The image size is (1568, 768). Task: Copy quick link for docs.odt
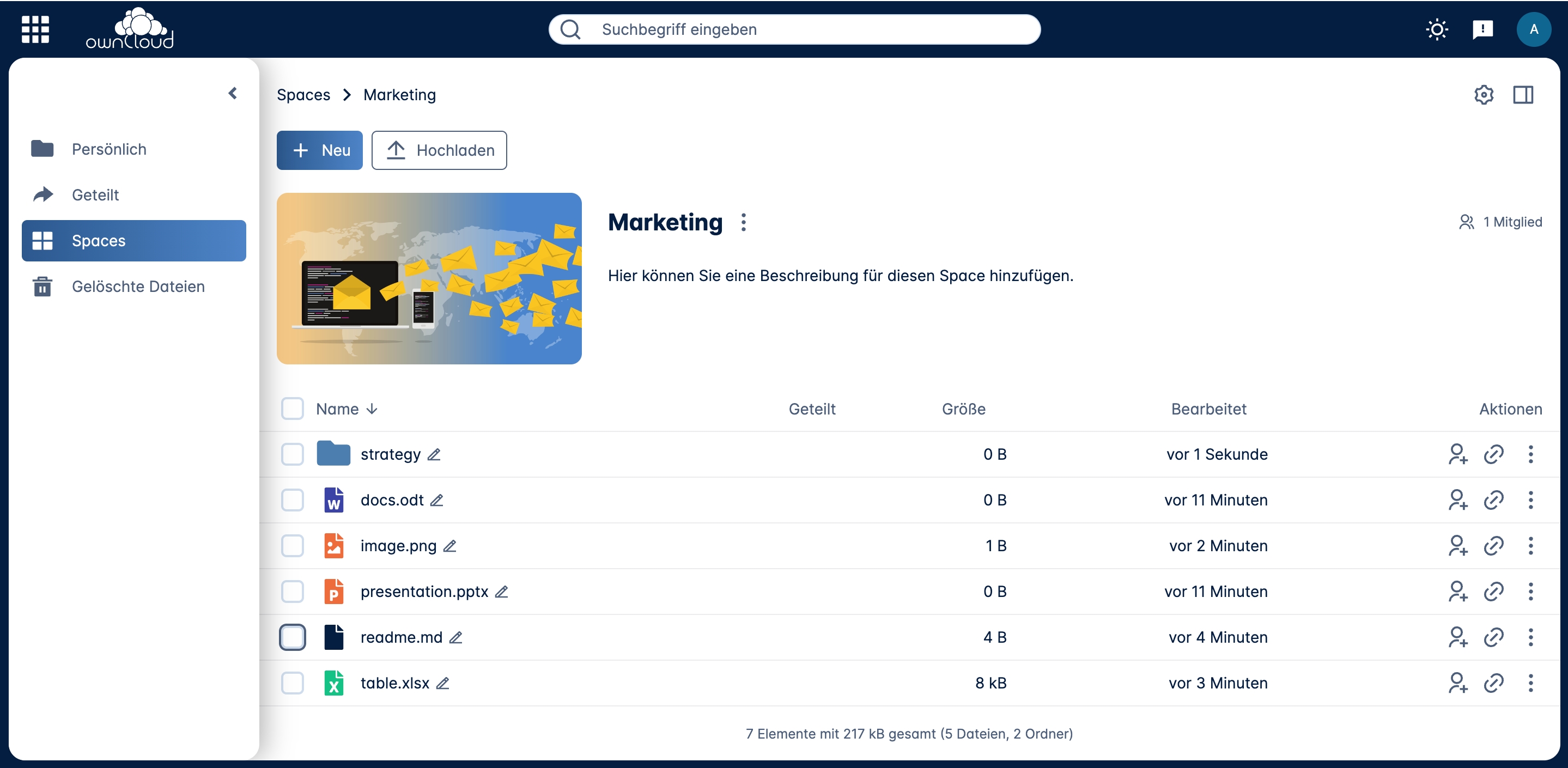[1494, 500]
